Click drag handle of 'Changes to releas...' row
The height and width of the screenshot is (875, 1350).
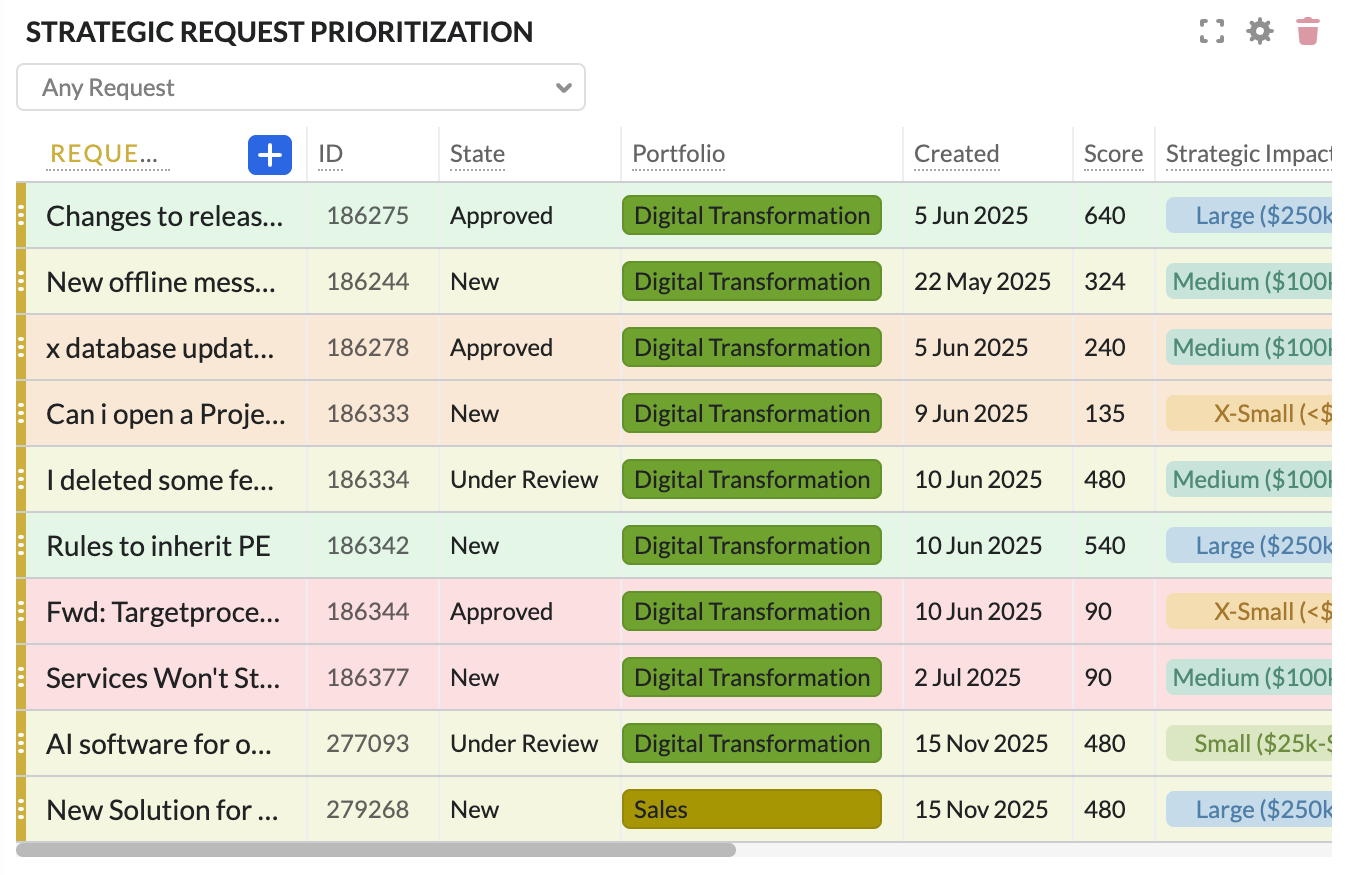point(21,216)
